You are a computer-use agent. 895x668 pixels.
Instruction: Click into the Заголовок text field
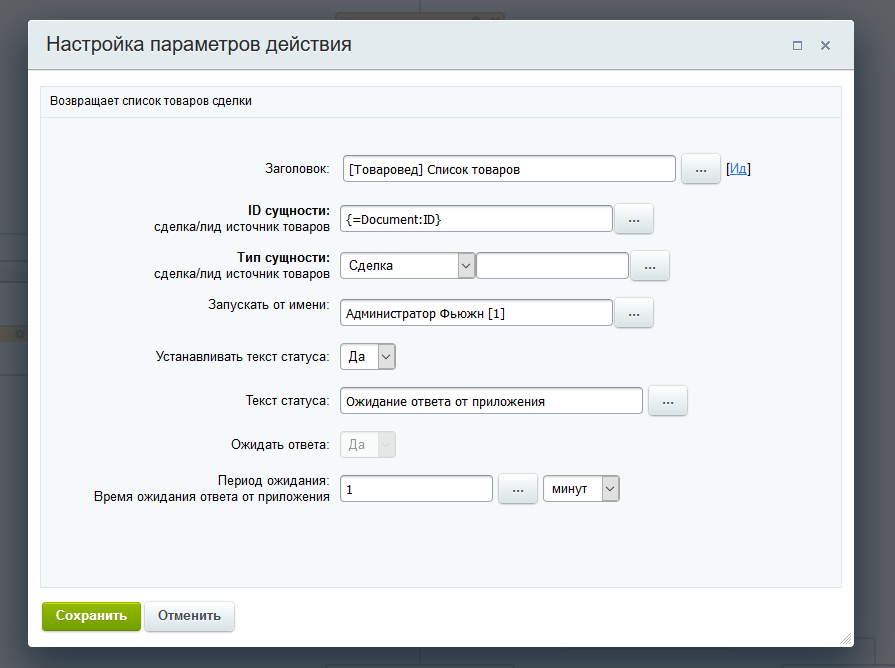click(509, 169)
